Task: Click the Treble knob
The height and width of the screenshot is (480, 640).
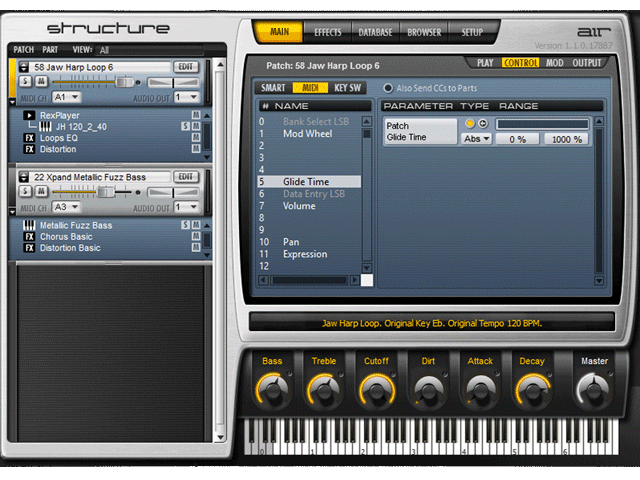Action: [324, 390]
